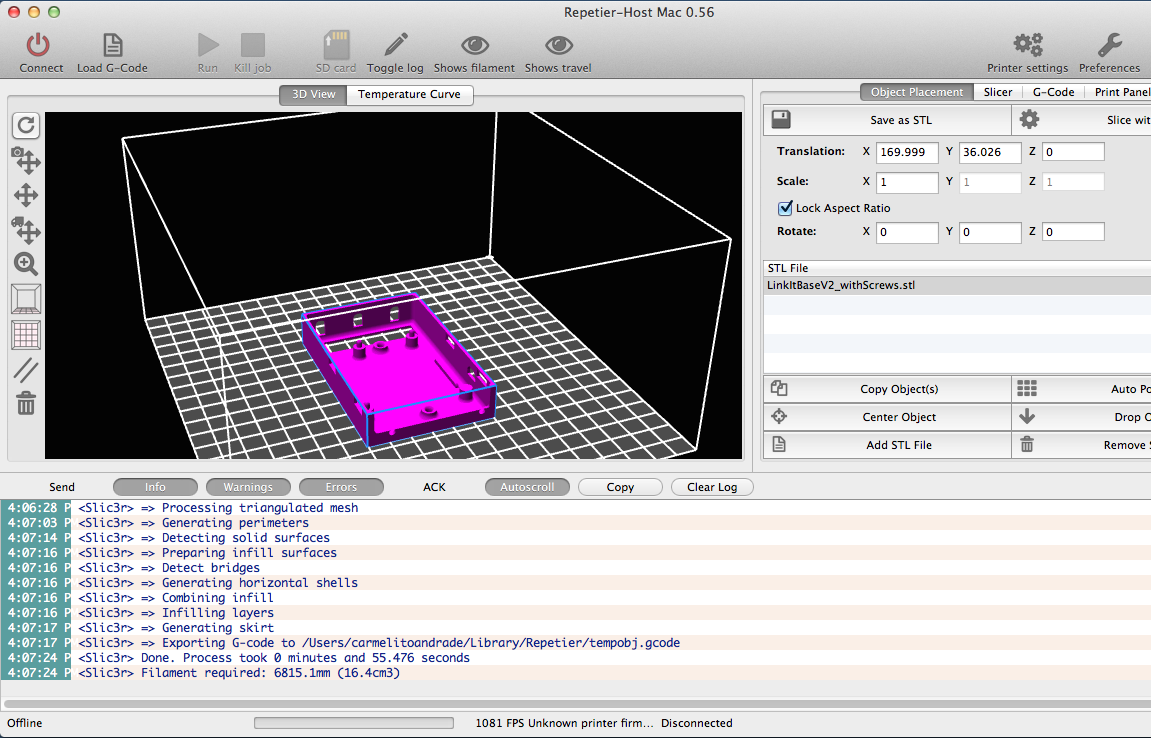Click the "Disconnected" status text

click(x=697, y=723)
